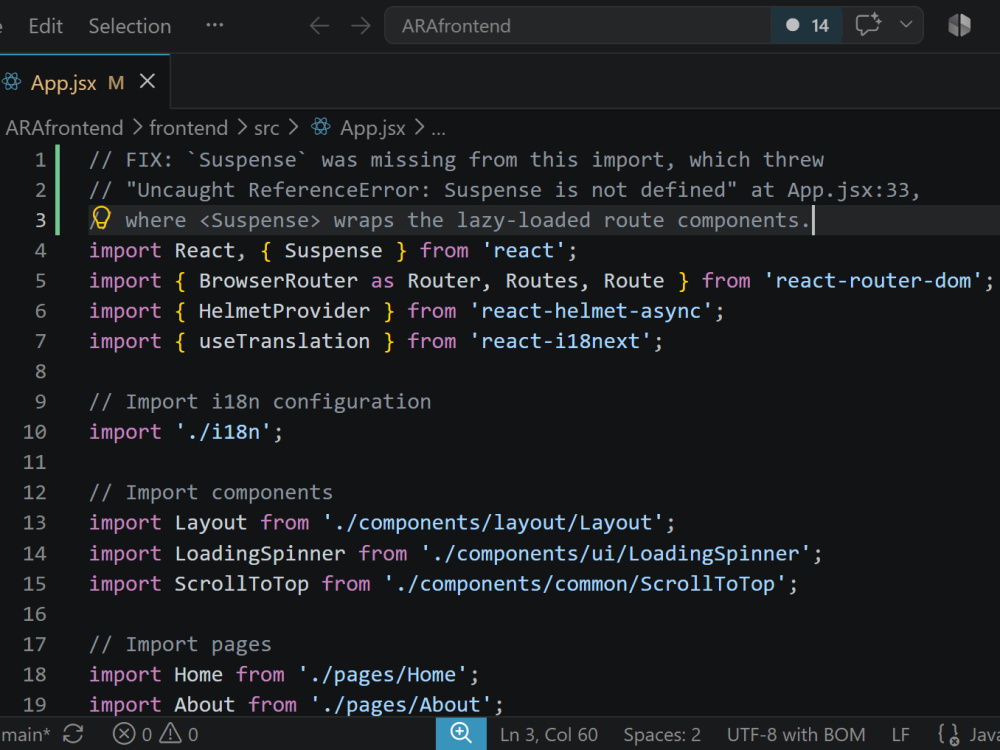This screenshot has width=1000, height=750.
Task: Click line number 10 in the gutter
Action: coord(35,432)
